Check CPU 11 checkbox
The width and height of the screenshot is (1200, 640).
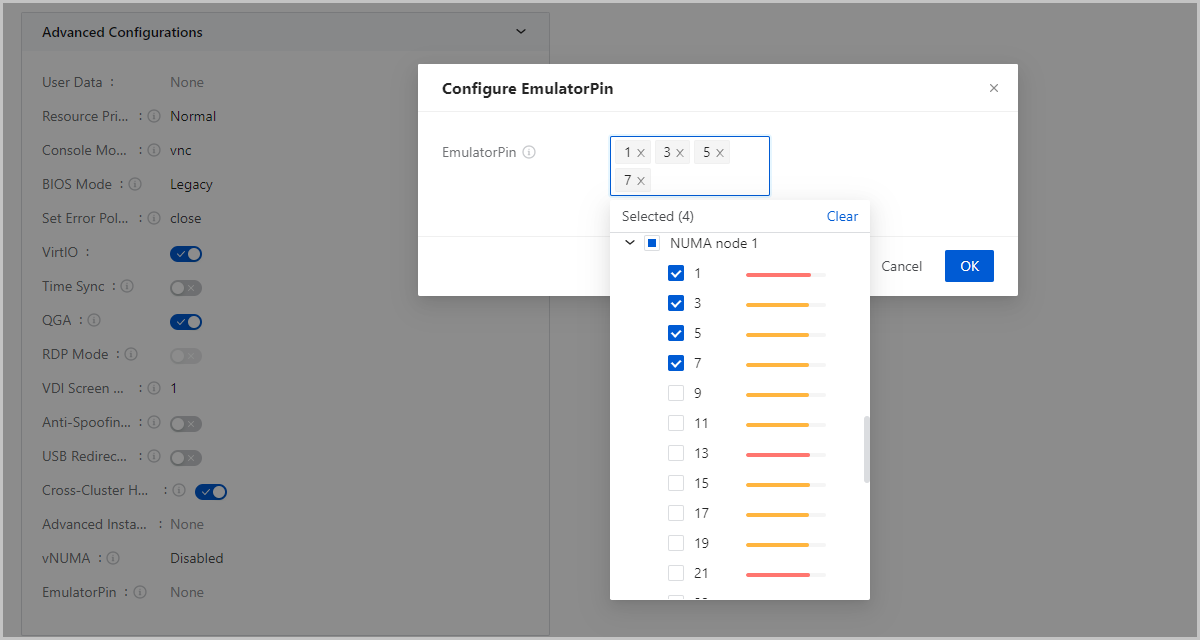676,423
